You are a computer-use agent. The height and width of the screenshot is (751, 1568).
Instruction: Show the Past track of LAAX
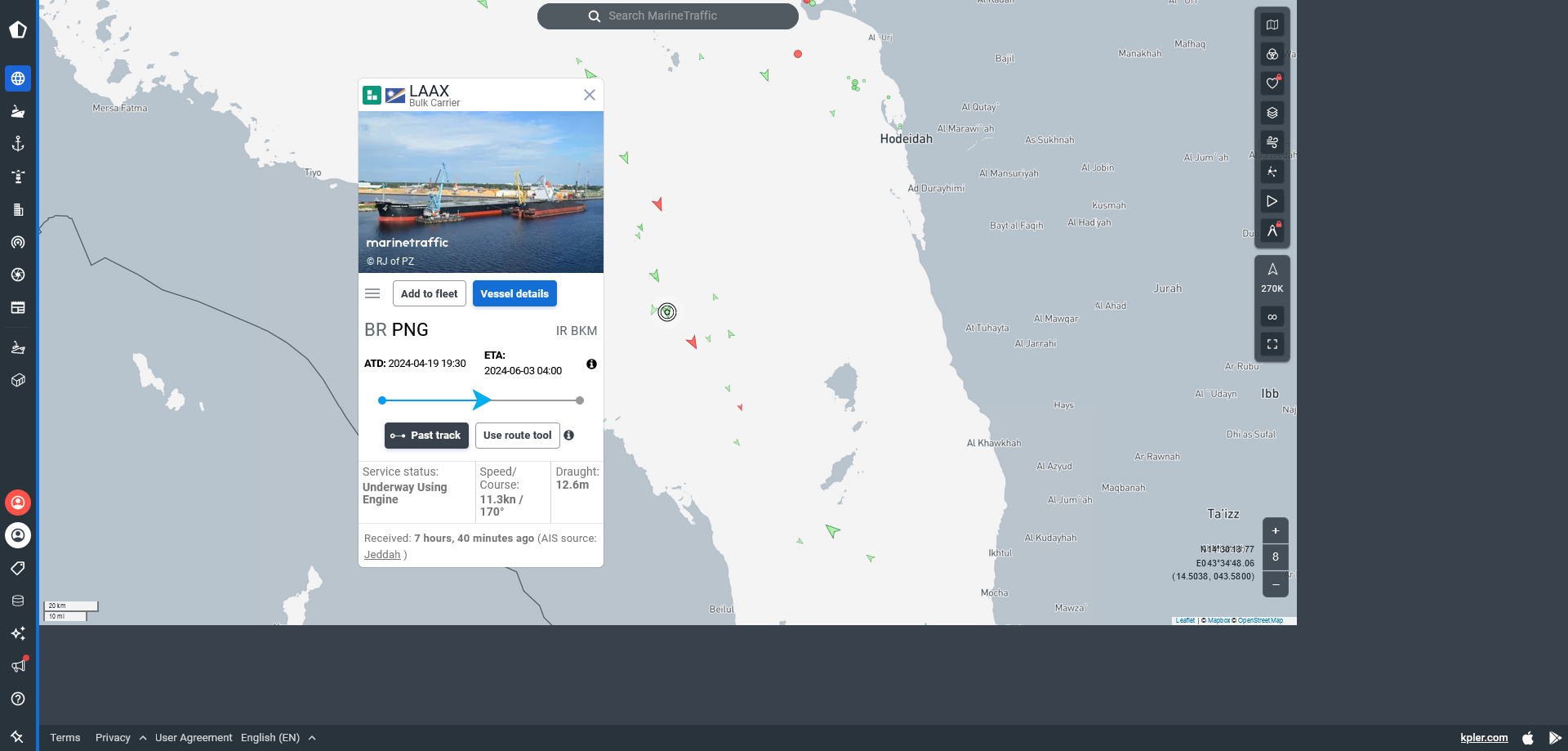coord(426,436)
